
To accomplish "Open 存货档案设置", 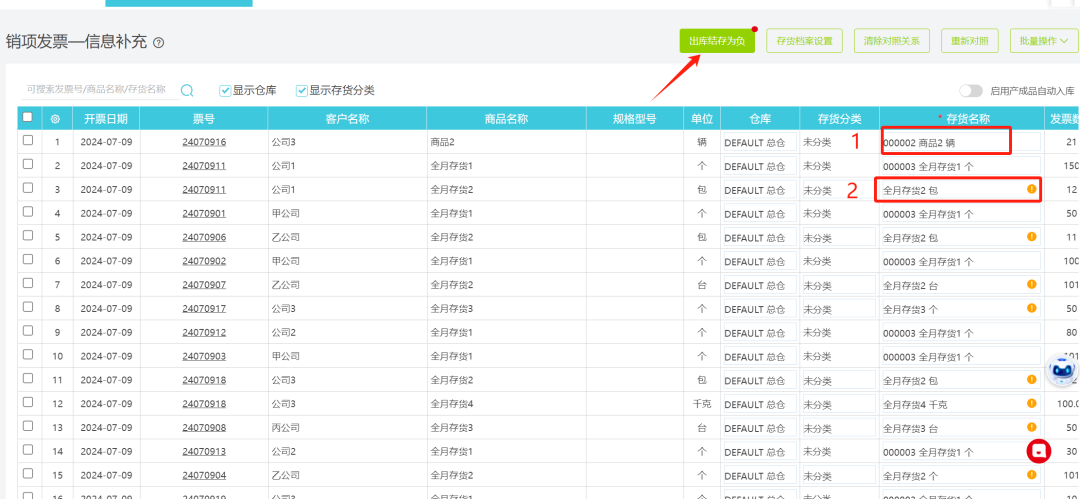I will (x=804, y=41).
